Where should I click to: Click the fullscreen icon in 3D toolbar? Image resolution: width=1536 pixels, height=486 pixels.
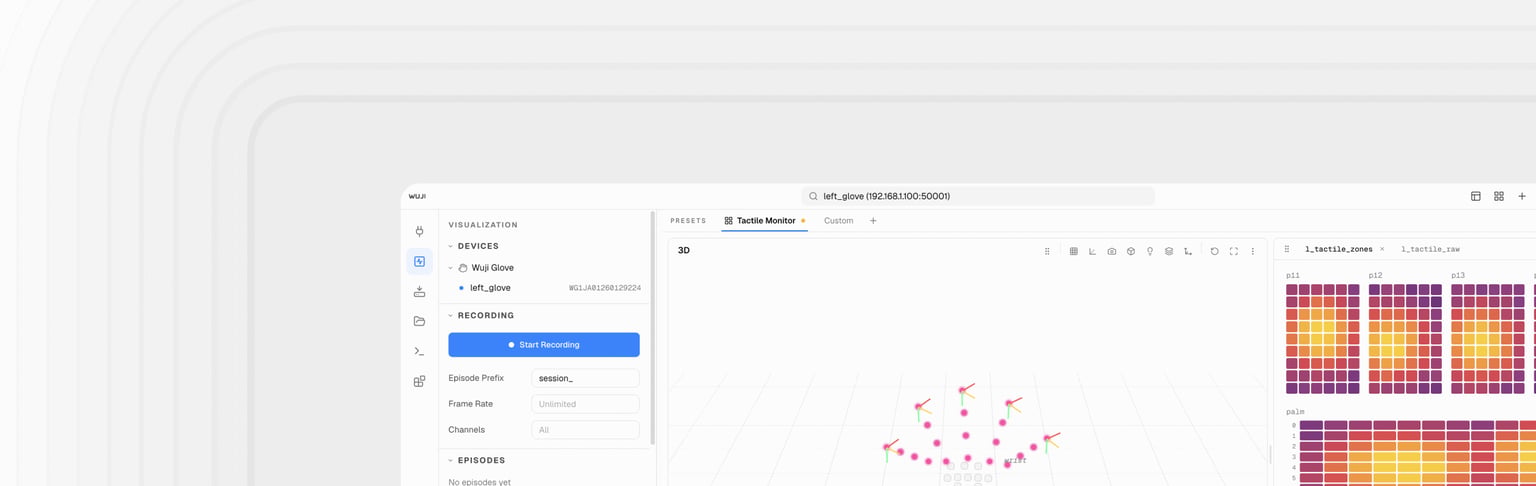(1233, 251)
